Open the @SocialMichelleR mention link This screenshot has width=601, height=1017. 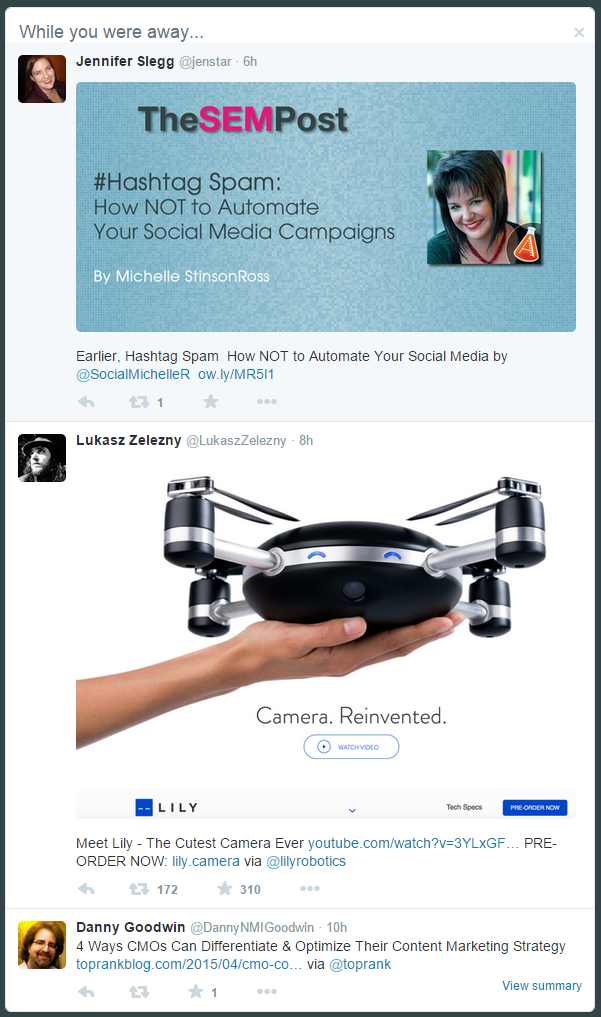click(x=133, y=374)
